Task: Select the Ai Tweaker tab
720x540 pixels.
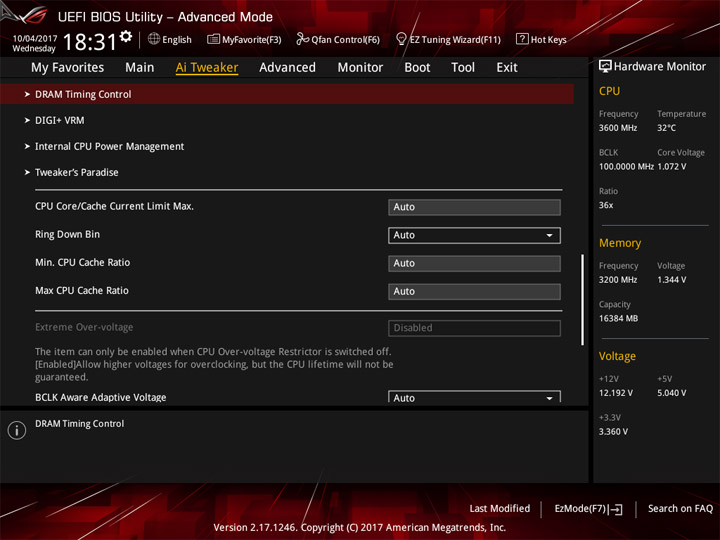Action: tap(207, 68)
